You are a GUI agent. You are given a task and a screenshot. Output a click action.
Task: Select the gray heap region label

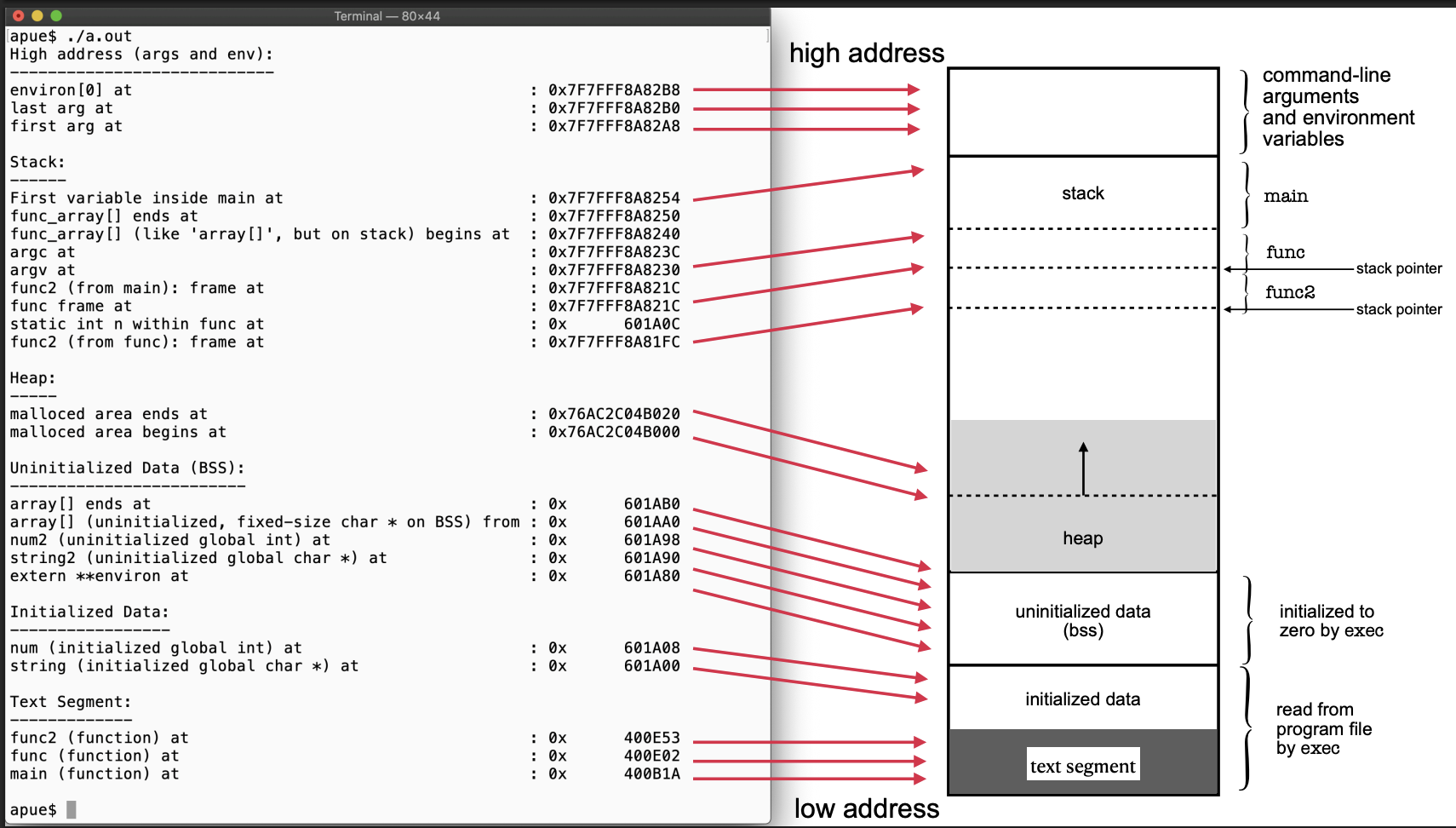[1082, 538]
